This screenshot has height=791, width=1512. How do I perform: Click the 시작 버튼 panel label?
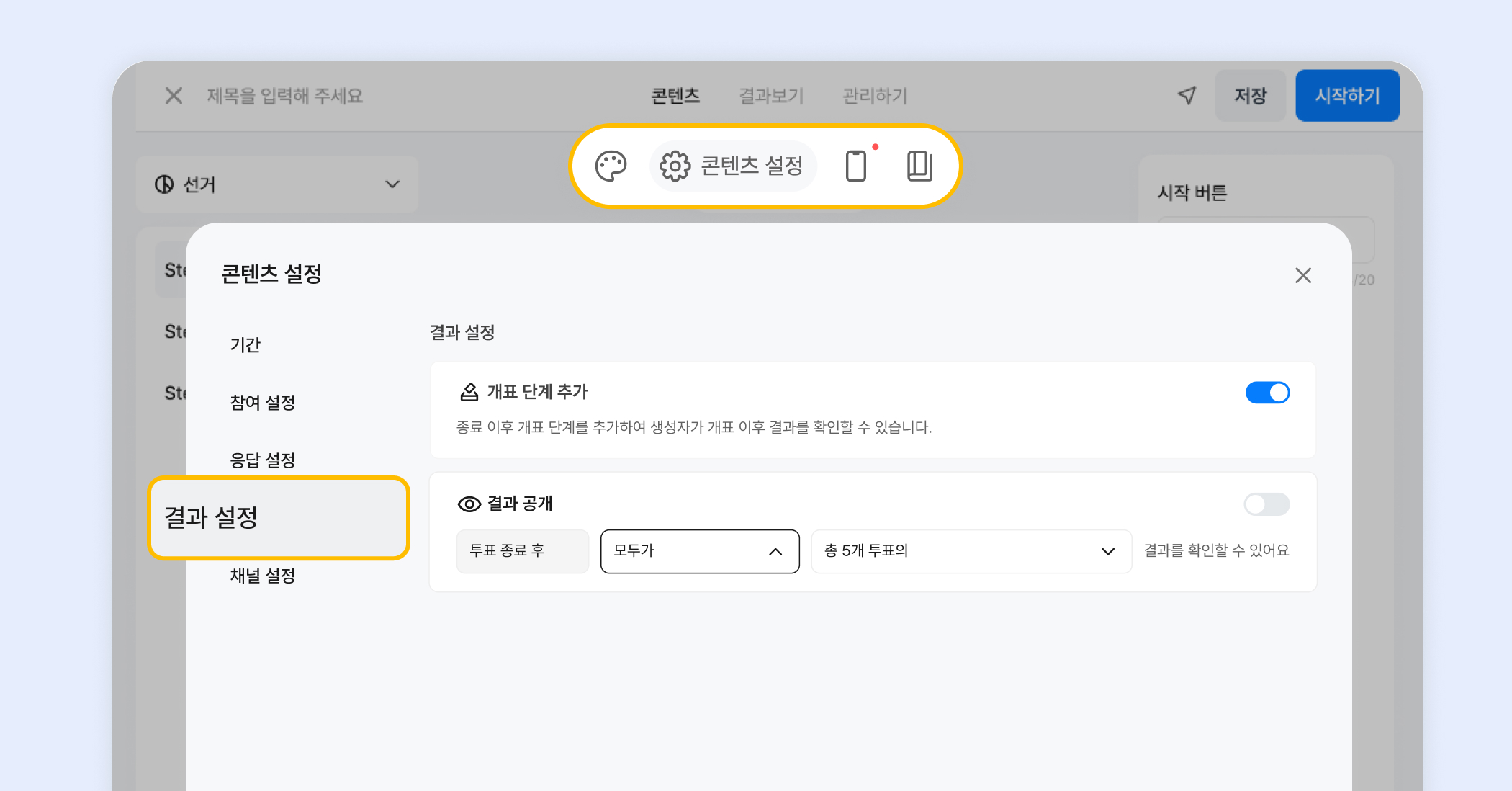click(1192, 193)
